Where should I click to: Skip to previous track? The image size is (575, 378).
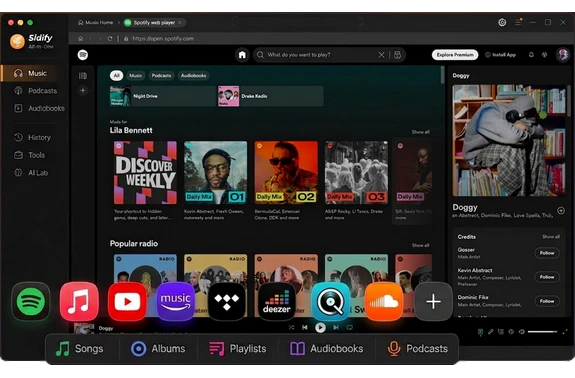tap(305, 327)
